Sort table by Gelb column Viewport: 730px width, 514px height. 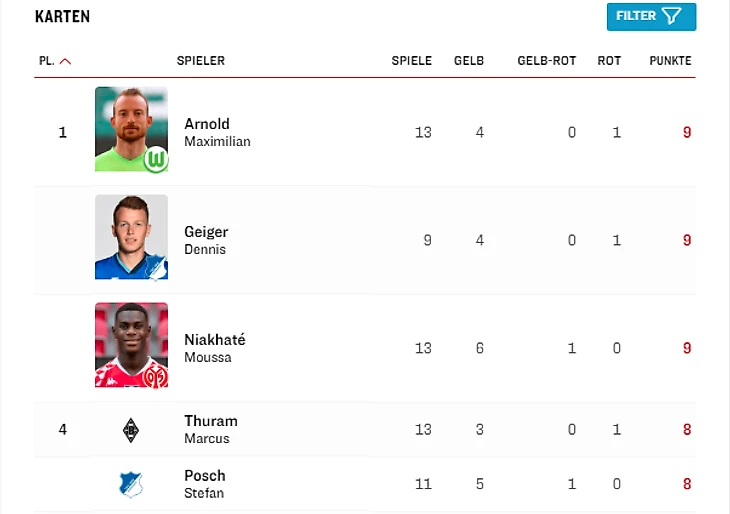pyautogui.click(x=468, y=61)
